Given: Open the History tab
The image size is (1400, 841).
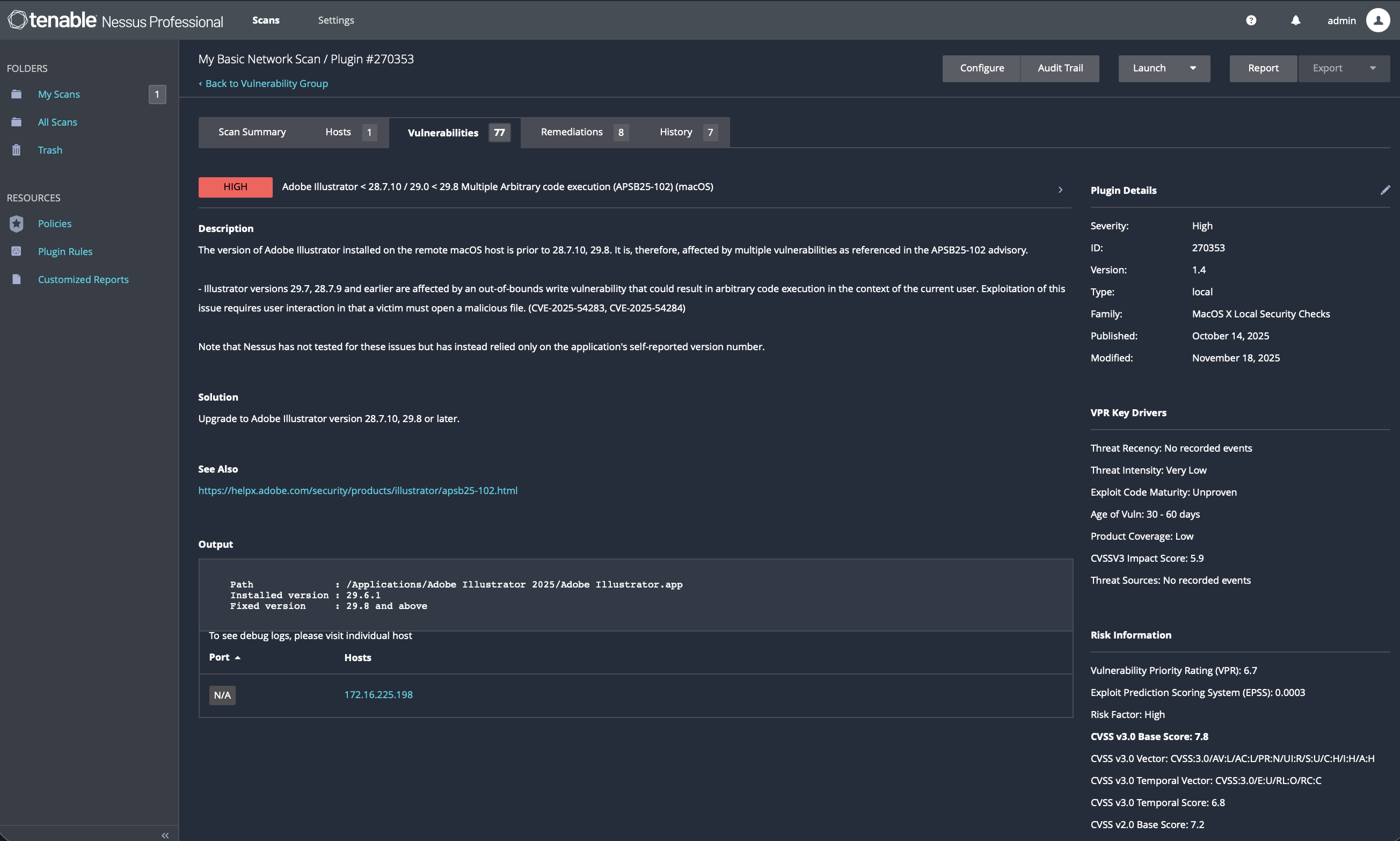Looking at the screenshot, I should click(676, 132).
